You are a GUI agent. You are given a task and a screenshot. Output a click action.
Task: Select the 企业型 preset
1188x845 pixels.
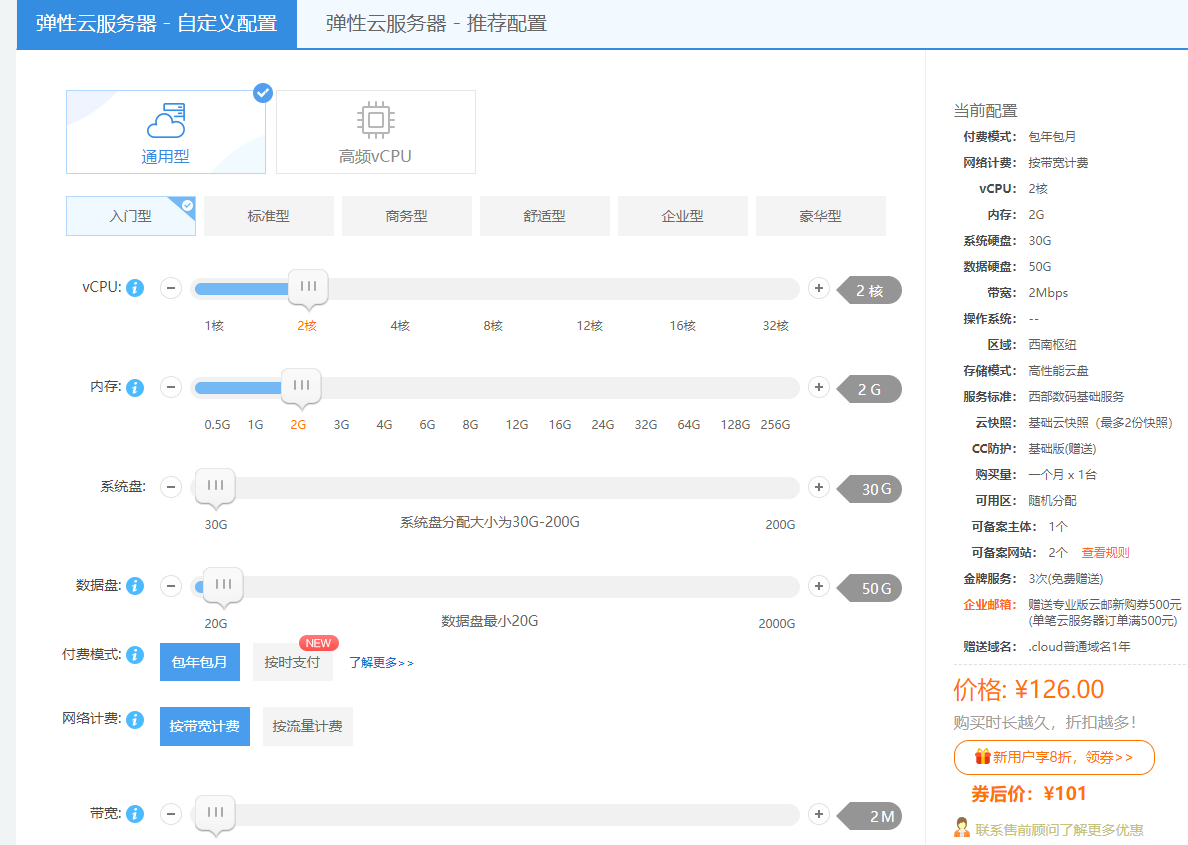click(683, 216)
